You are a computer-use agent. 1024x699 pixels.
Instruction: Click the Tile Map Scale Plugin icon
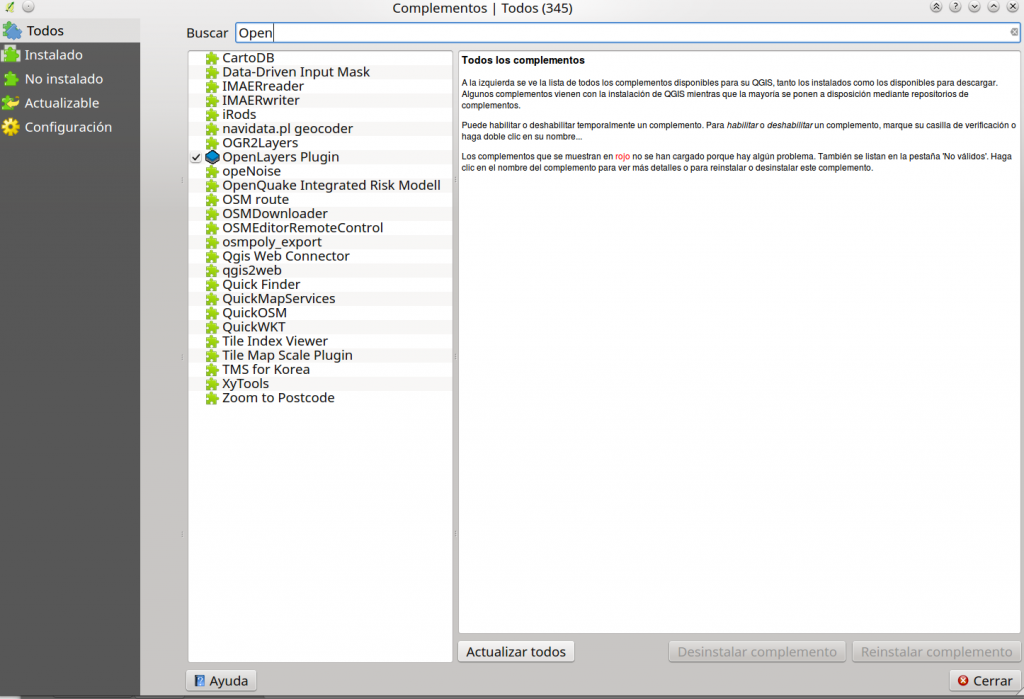[x=212, y=355]
